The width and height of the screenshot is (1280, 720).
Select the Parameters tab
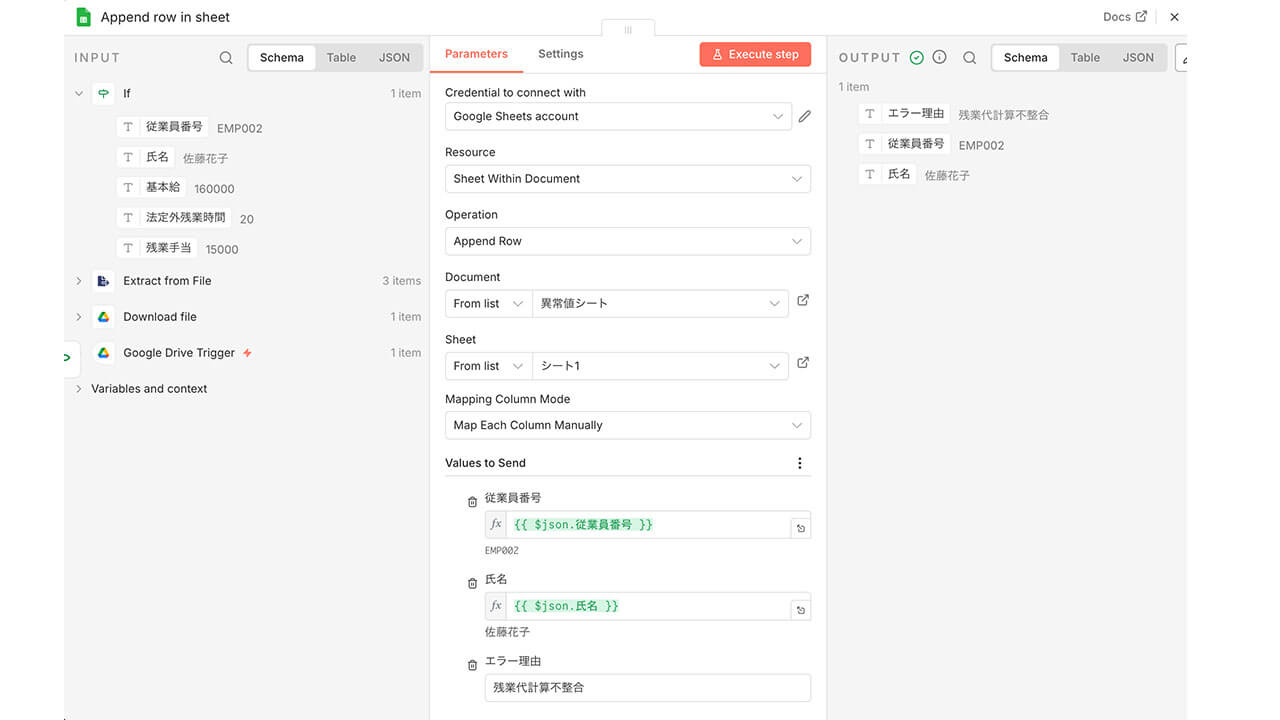(x=476, y=54)
